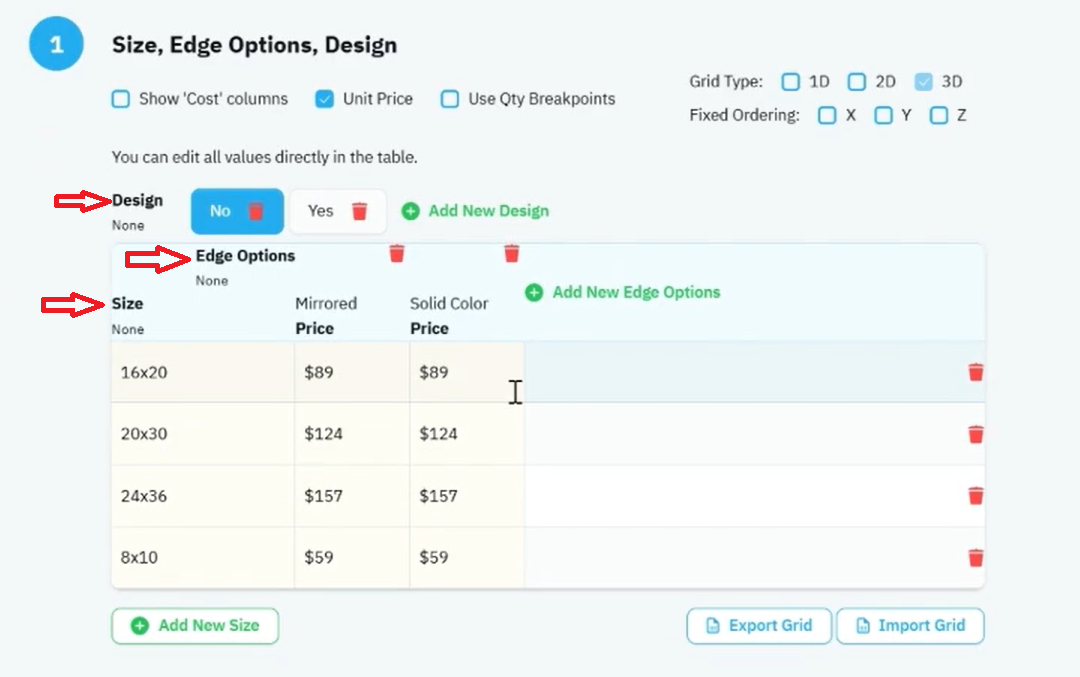Screen dimensions: 1080x677
Task: Delete the 24x36 size row
Action: point(975,495)
